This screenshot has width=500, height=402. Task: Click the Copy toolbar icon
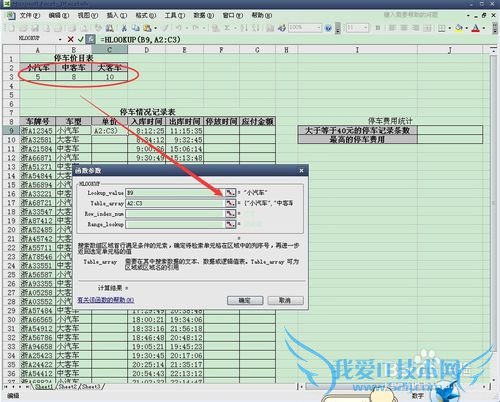[135, 28]
